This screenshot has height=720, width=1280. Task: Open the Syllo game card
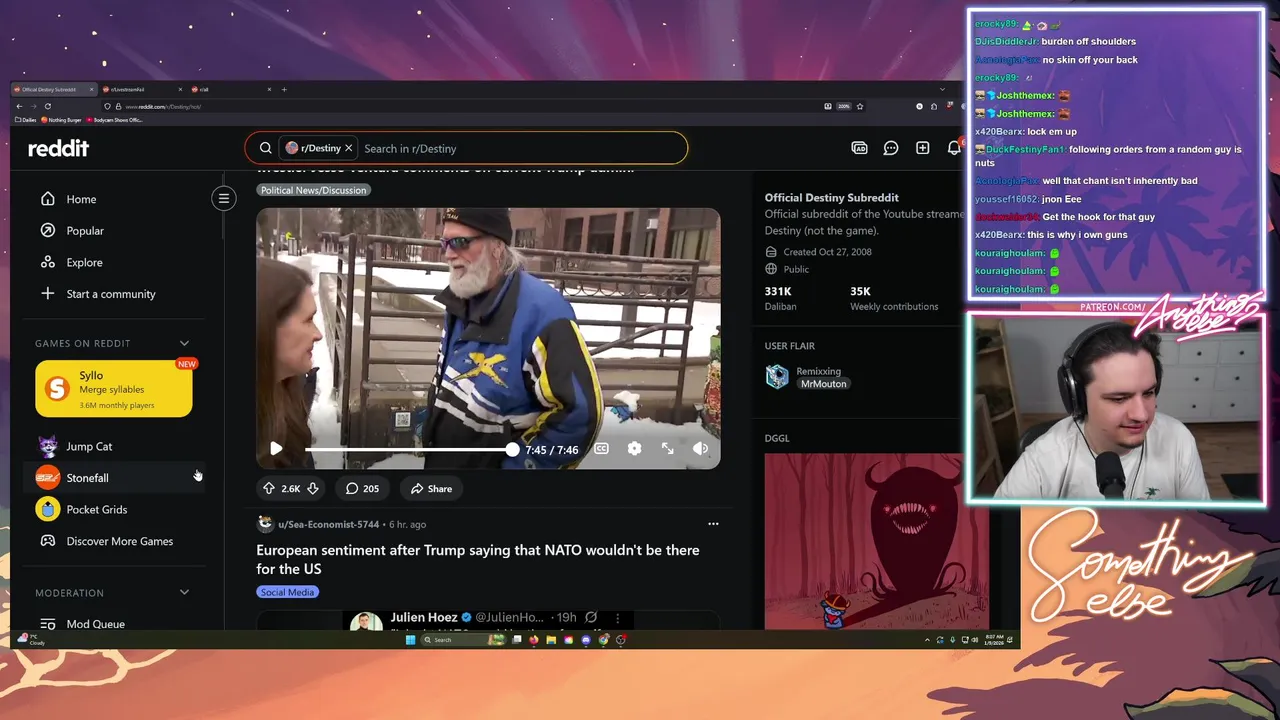tap(114, 389)
